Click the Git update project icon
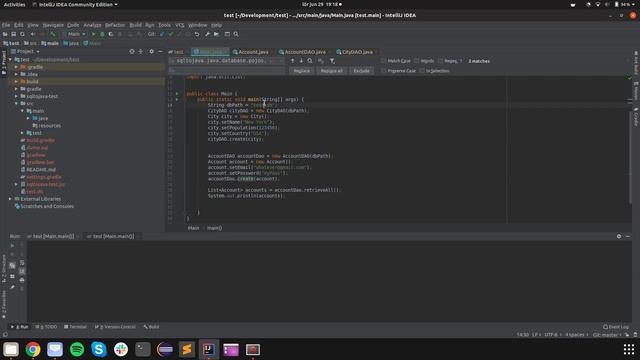The width and height of the screenshot is (640, 360). pos(162,34)
